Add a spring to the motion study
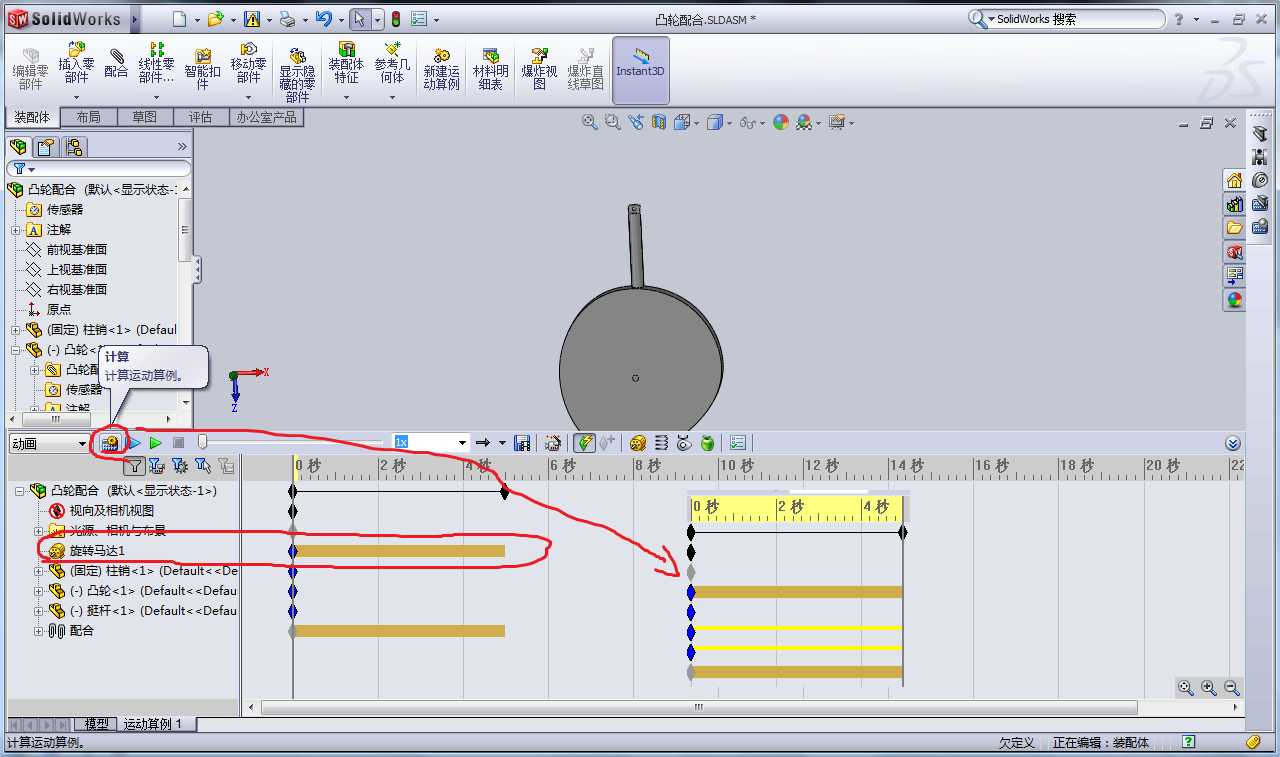The width and height of the screenshot is (1280, 757). coord(661,442)
